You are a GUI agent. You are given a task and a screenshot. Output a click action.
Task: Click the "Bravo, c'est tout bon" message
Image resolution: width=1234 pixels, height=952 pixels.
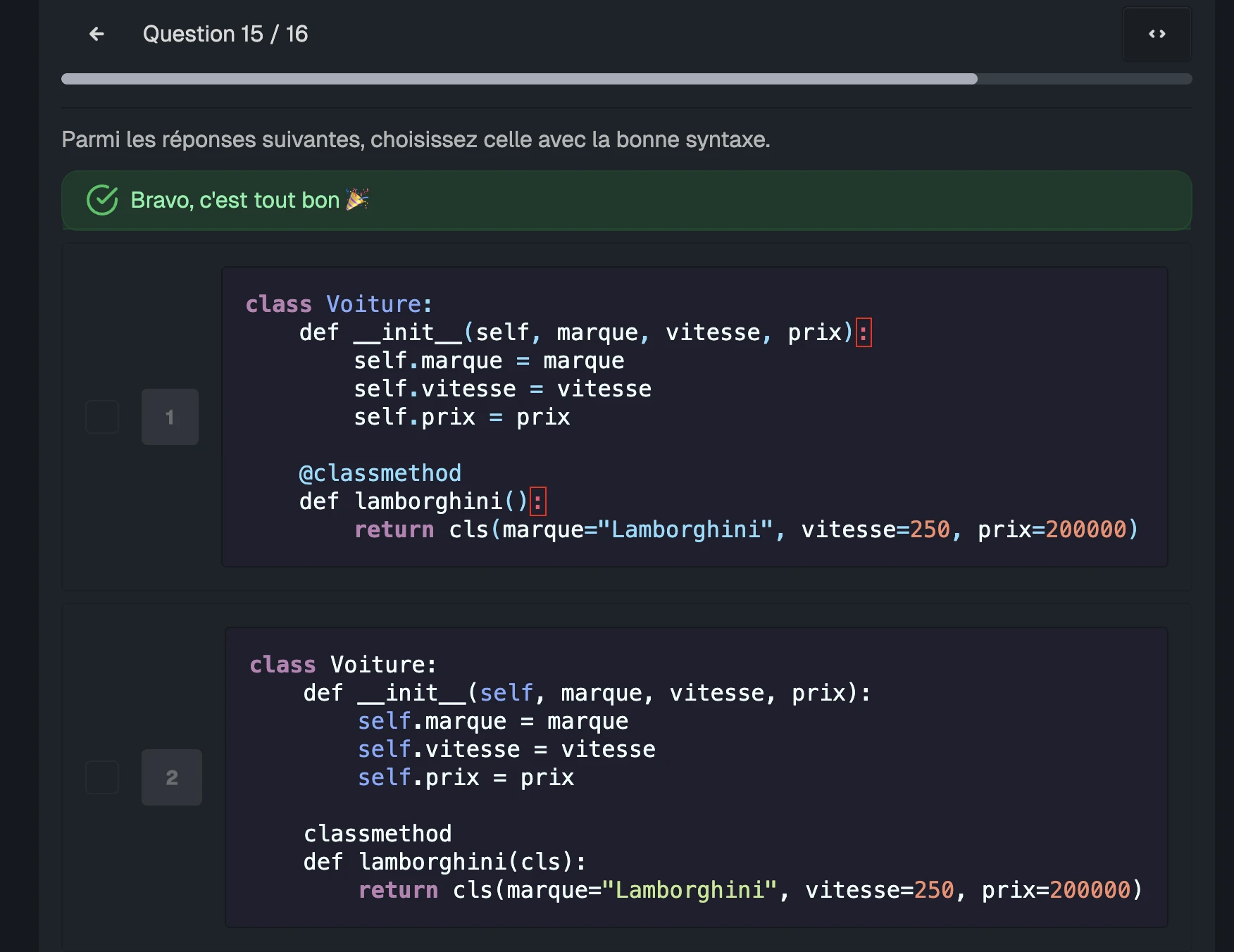235,200
